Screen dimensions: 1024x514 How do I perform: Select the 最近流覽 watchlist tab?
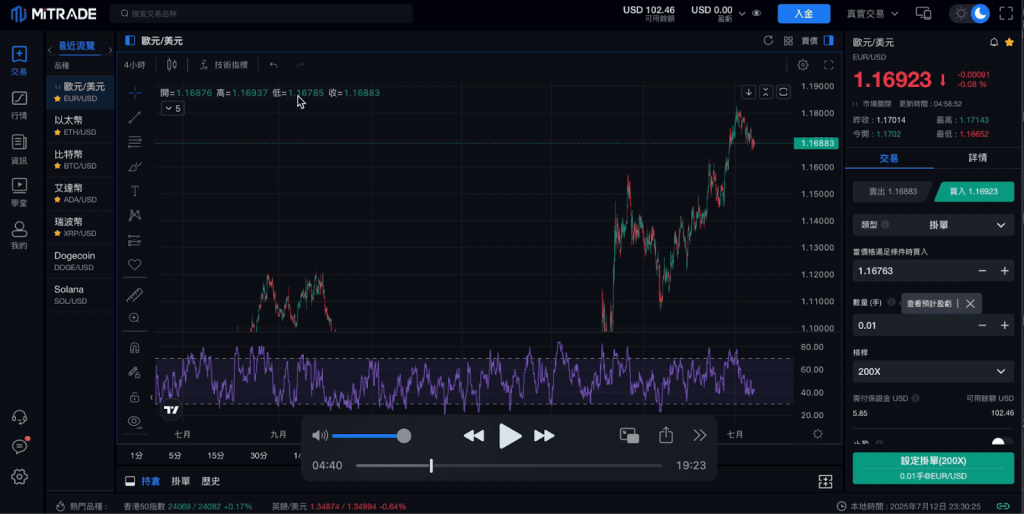click(77, 46)
